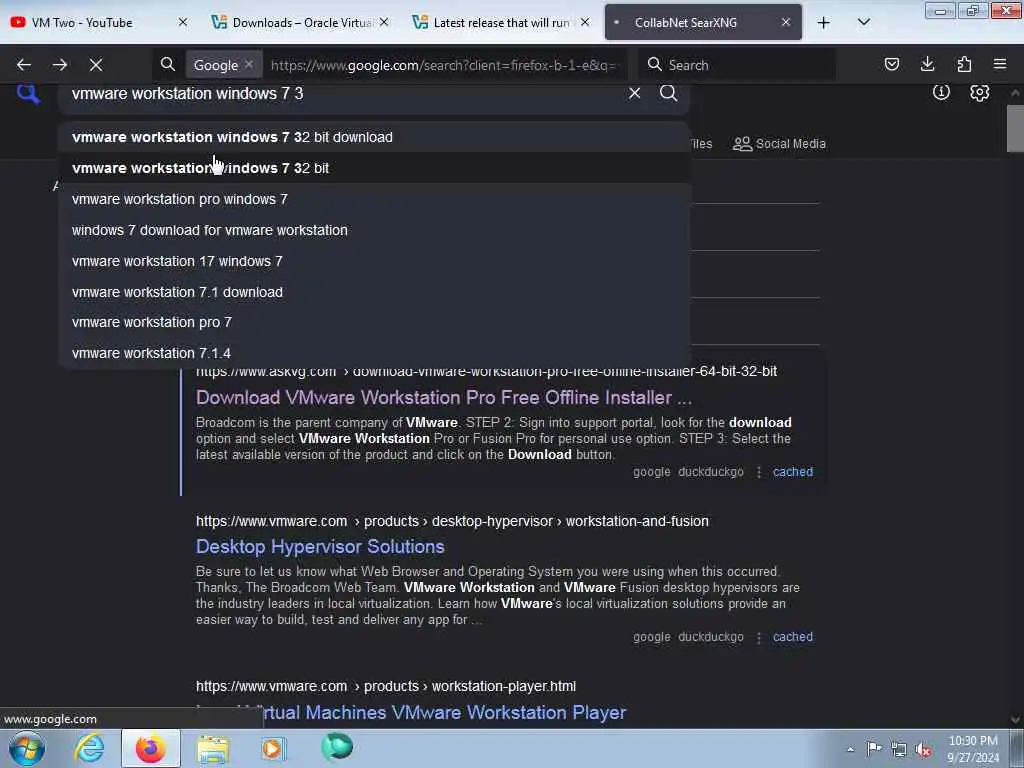Go back with the browser back arrow
This screenshot has height=768, width=1024.
point(24,65)
